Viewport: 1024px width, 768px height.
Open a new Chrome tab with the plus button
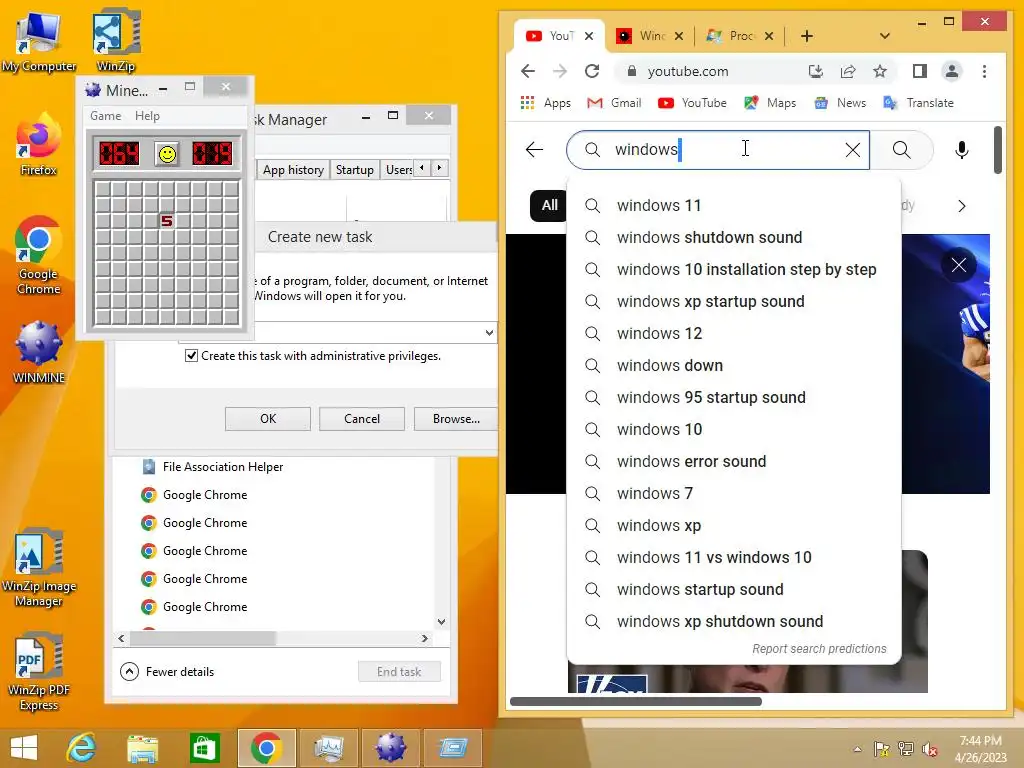(807, 36)
